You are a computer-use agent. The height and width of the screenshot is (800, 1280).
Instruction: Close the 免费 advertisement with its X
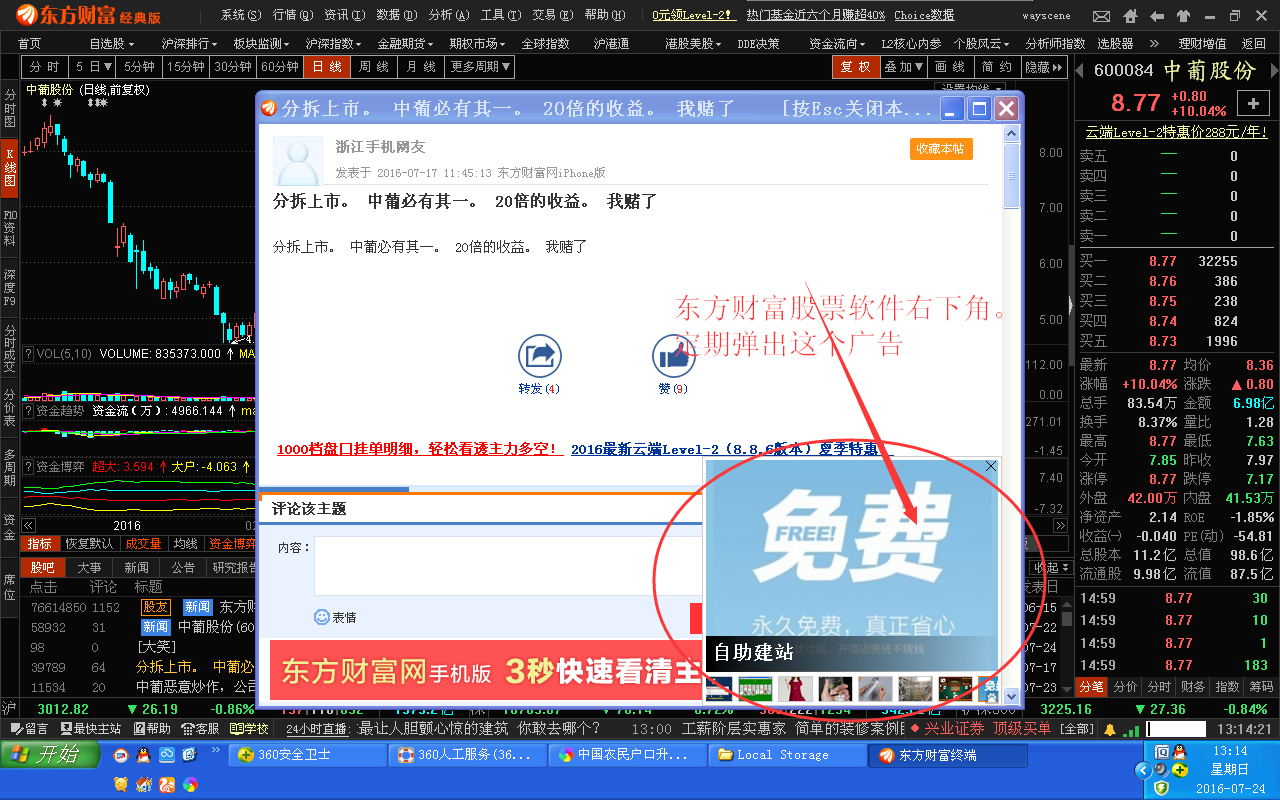[x=991, y=467]
